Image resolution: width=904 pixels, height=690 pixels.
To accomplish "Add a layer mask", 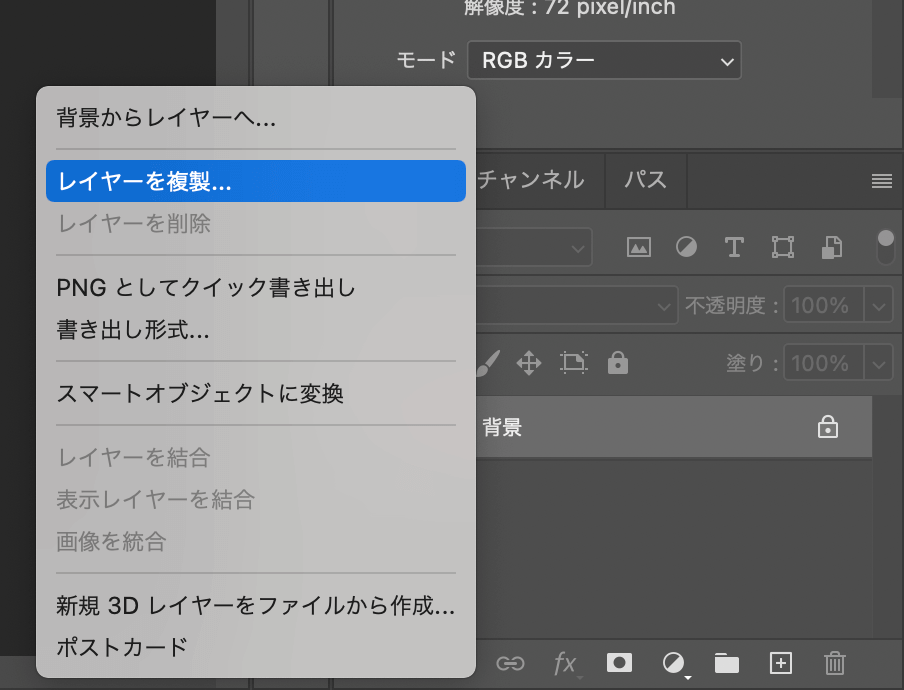I will point(619,663).
